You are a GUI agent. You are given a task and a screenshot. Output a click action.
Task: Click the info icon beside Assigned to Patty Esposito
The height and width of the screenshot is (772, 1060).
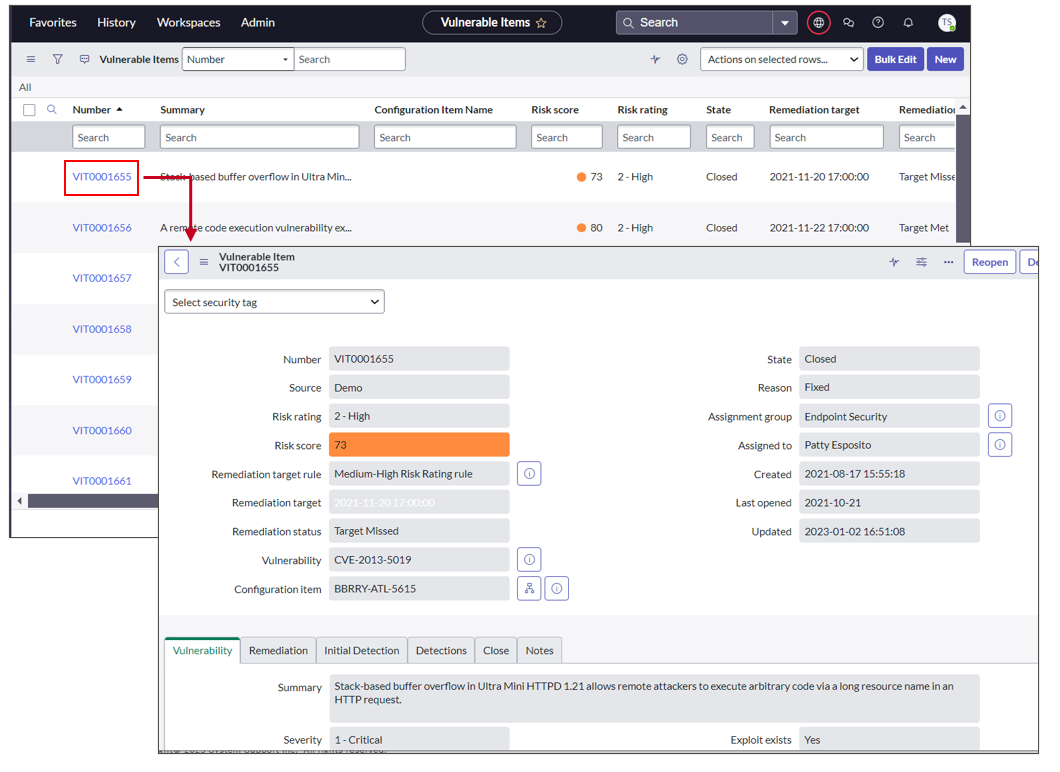click(x=1000, y=444)
